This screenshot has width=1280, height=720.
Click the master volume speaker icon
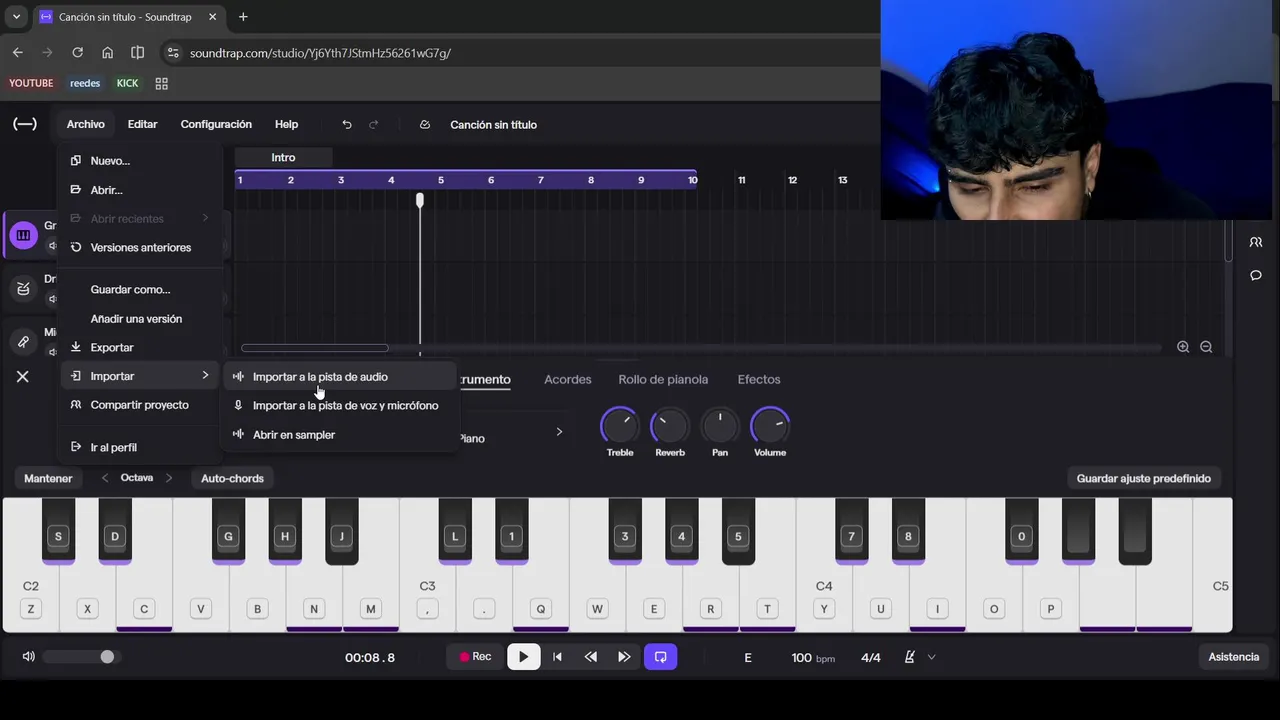[28, 657]
